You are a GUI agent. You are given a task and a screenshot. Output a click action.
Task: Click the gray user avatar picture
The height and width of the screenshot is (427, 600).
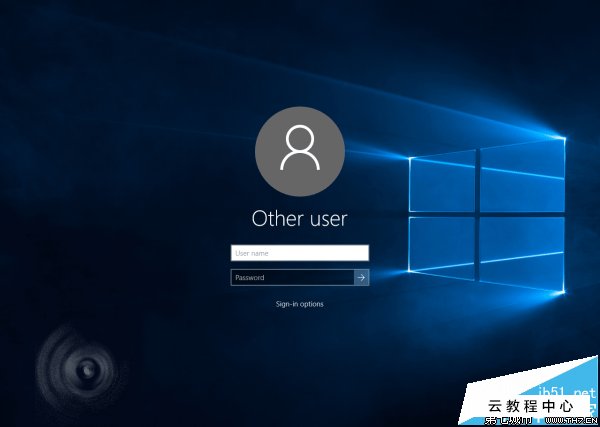click(300, 152)
